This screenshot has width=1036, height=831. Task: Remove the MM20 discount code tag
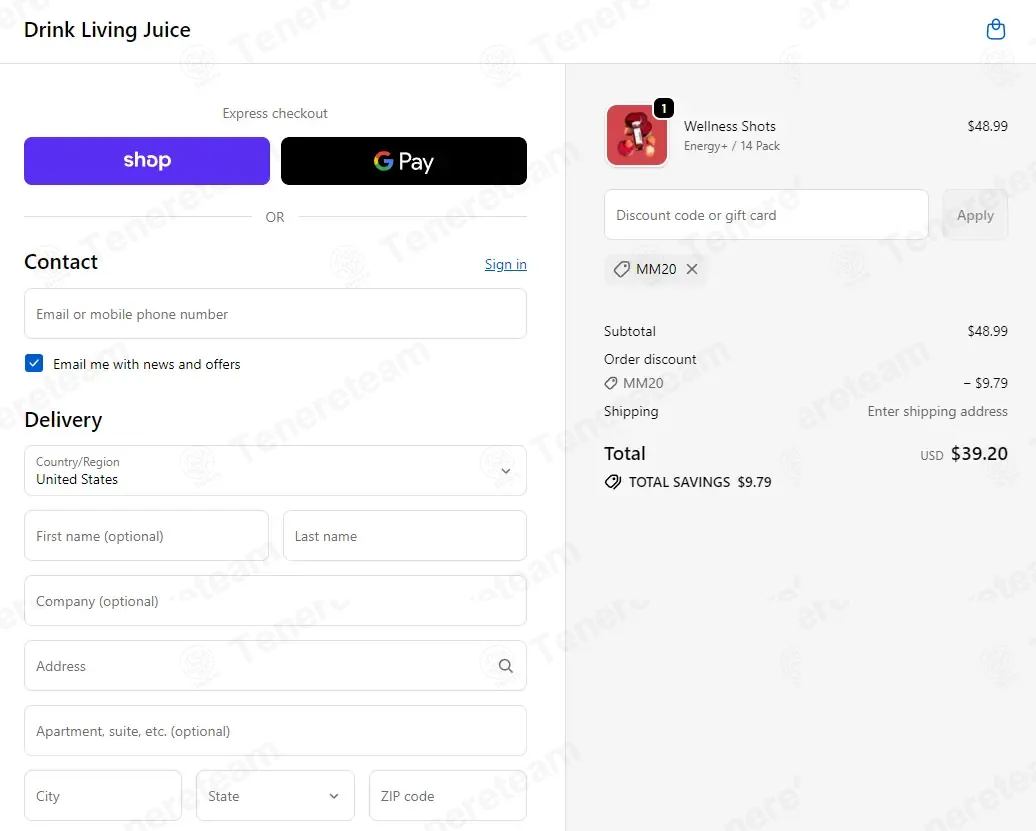(x=692, y=269)
